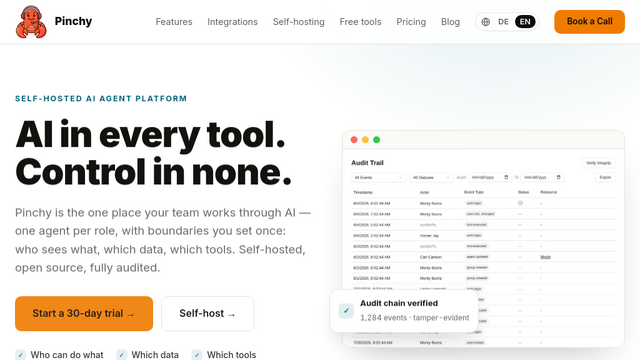The image size is (640, 360).
Task: Click the Export button in Audit Trail
Action: [x=605, y=177]
